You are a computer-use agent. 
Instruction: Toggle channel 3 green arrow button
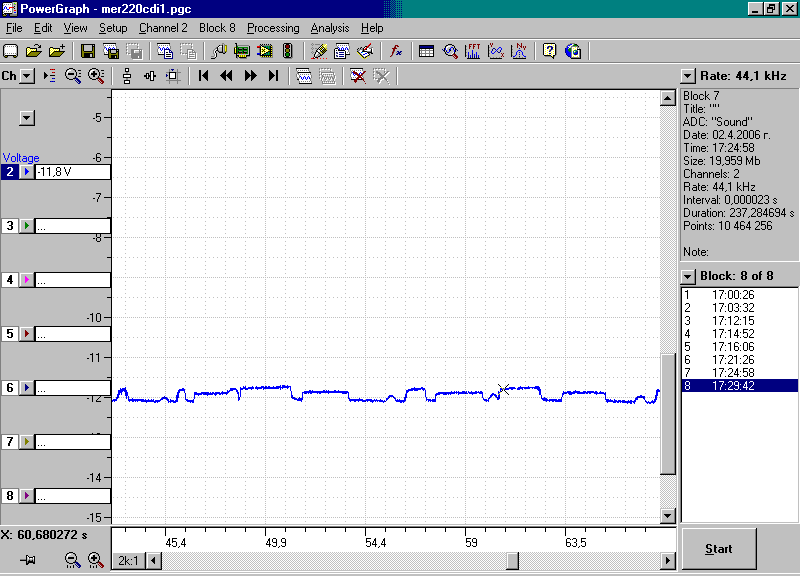(x=27, y=226)
